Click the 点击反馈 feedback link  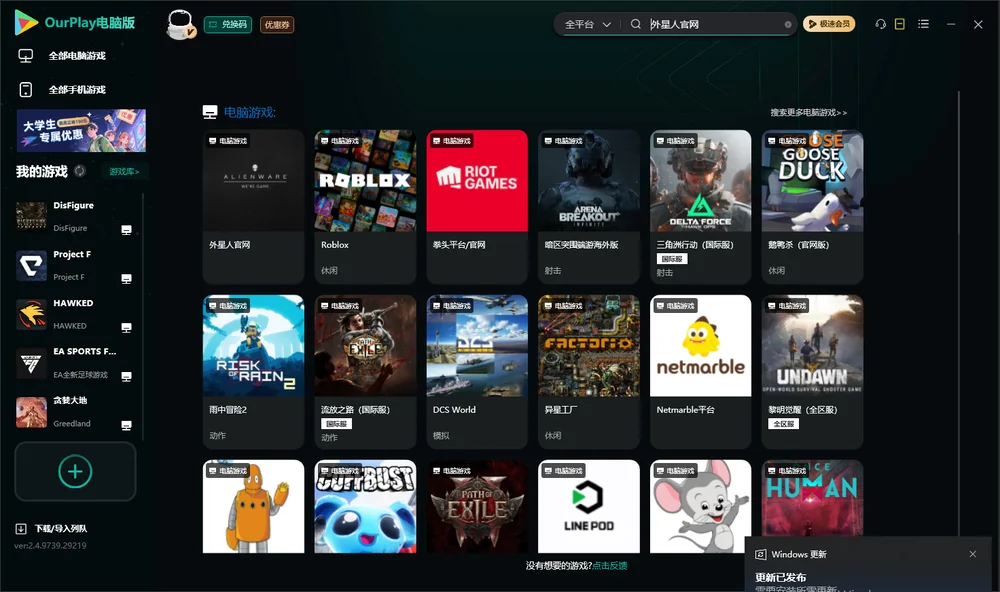pyautogui.click(x=610, y=565)
